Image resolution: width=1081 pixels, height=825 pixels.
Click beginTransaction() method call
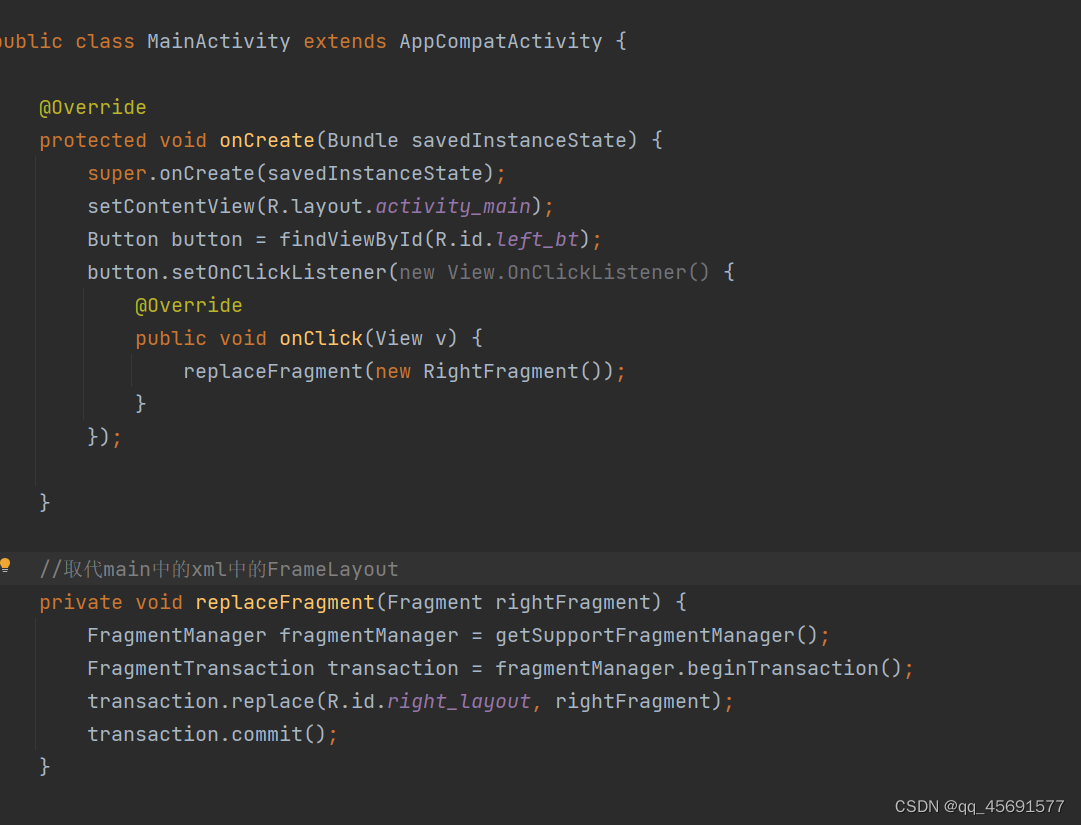point(794,669)
